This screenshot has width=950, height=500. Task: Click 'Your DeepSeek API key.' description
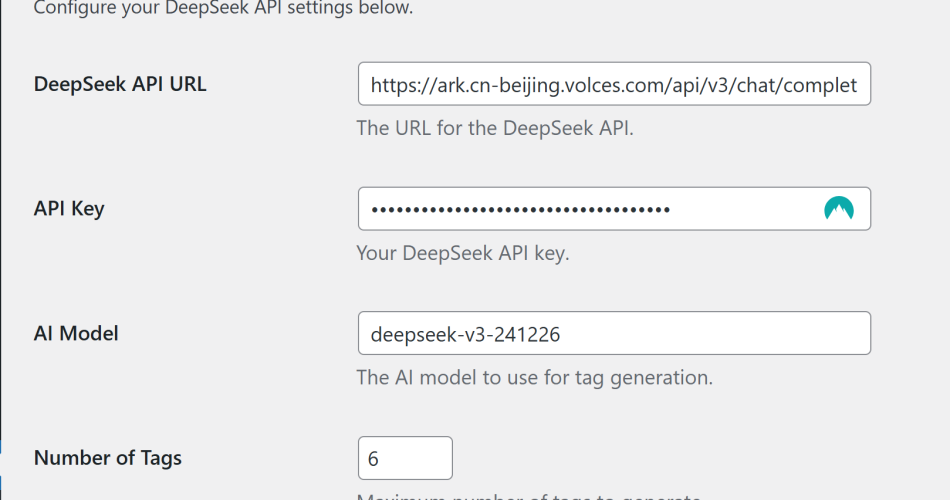coord(463,253)
